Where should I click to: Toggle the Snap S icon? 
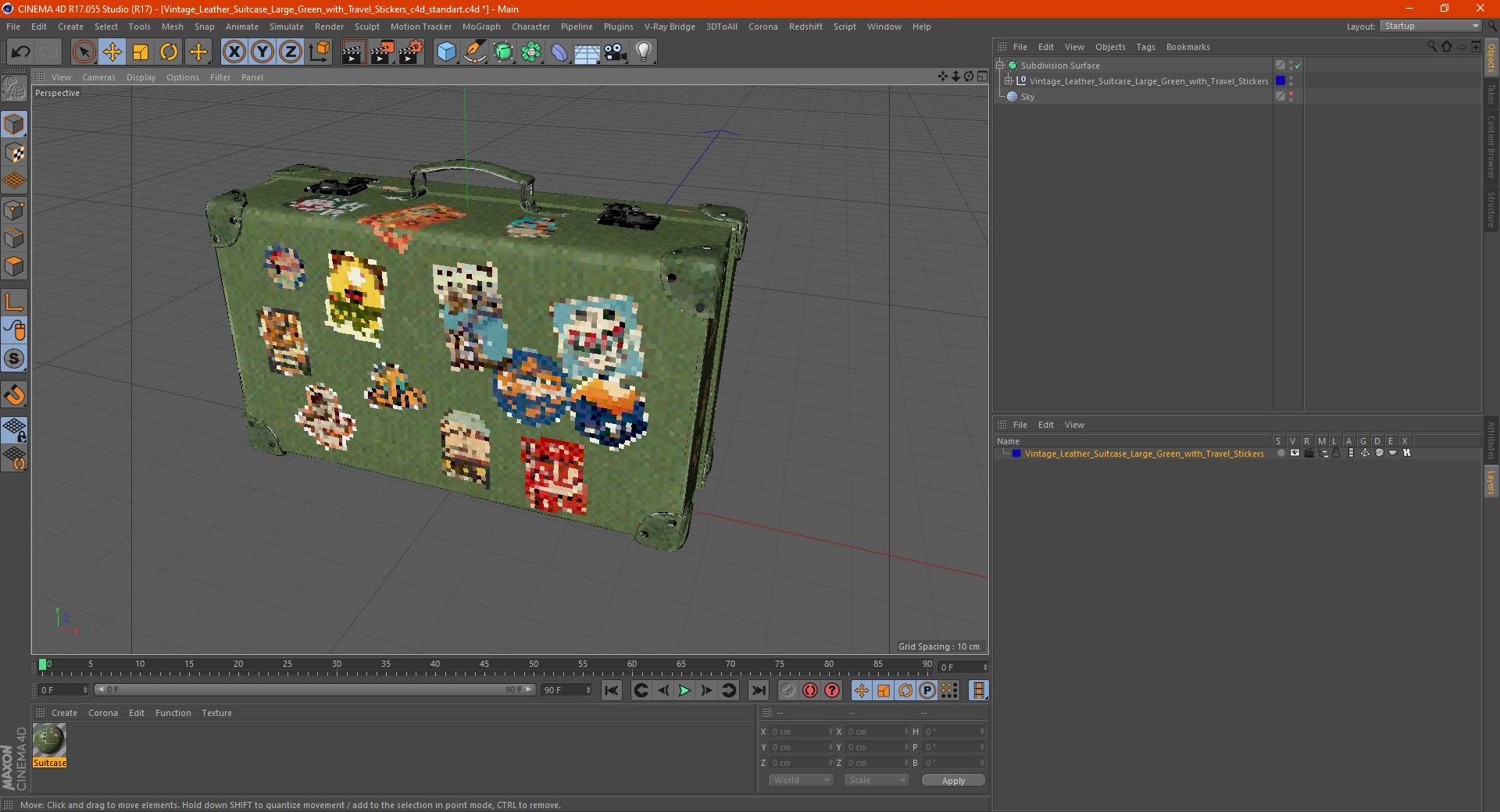15,358
